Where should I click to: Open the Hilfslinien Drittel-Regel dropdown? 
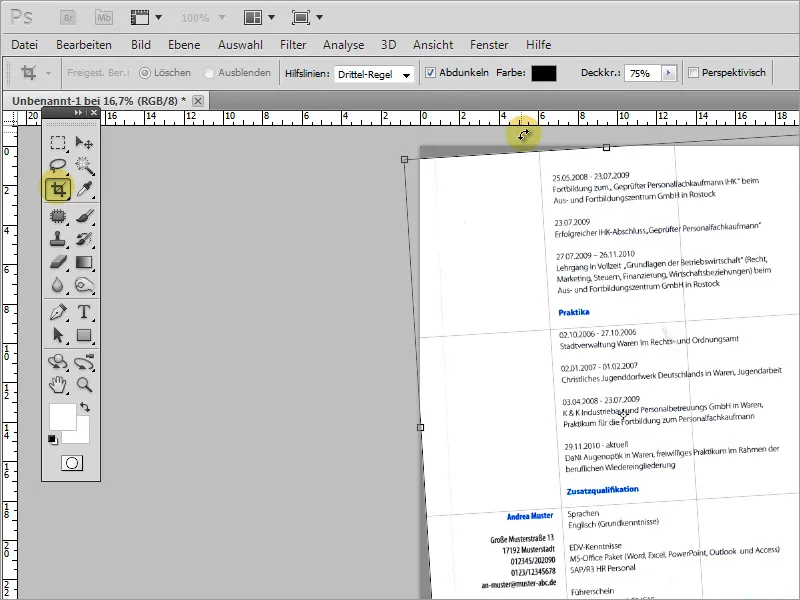tap(374, 74)
